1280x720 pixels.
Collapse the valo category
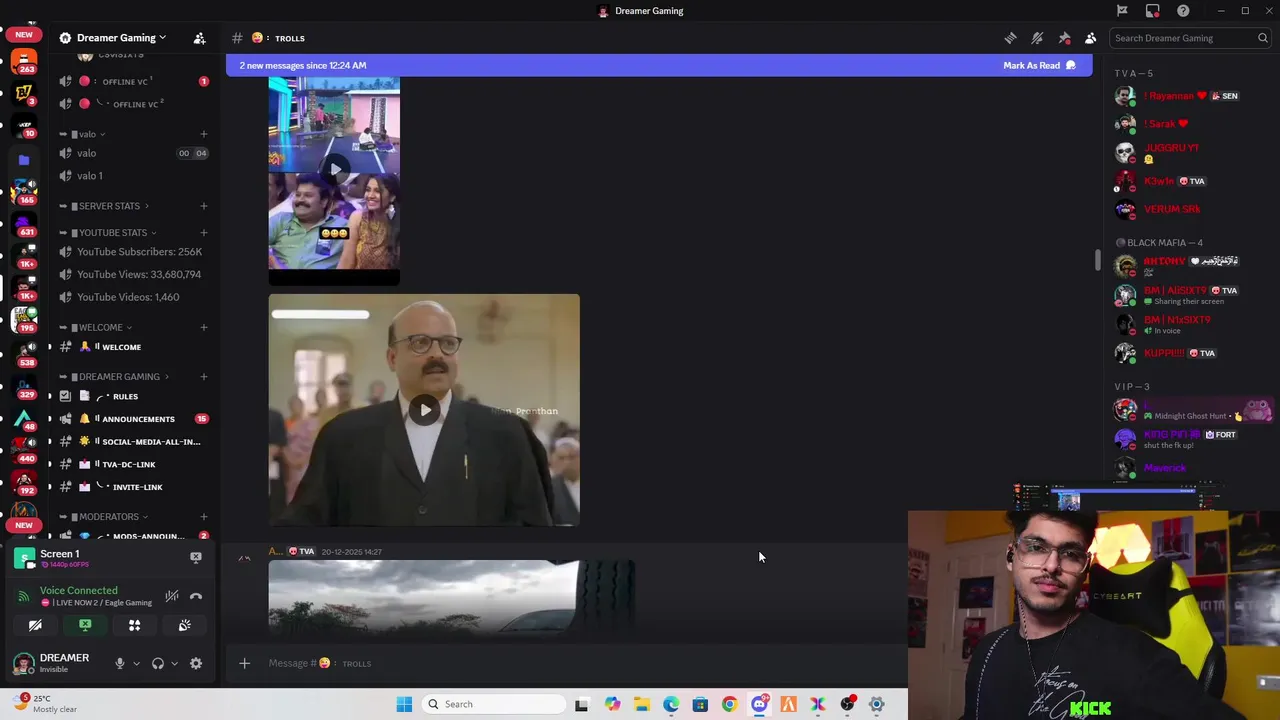87,134
